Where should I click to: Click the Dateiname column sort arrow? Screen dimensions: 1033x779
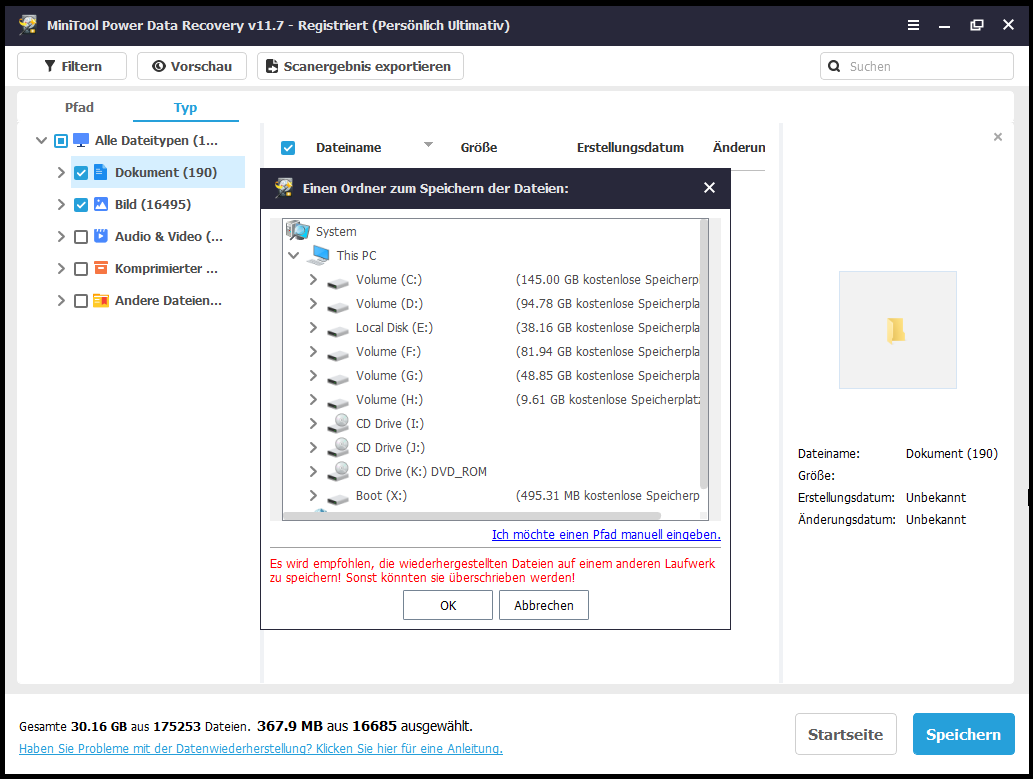pos(428,144)
